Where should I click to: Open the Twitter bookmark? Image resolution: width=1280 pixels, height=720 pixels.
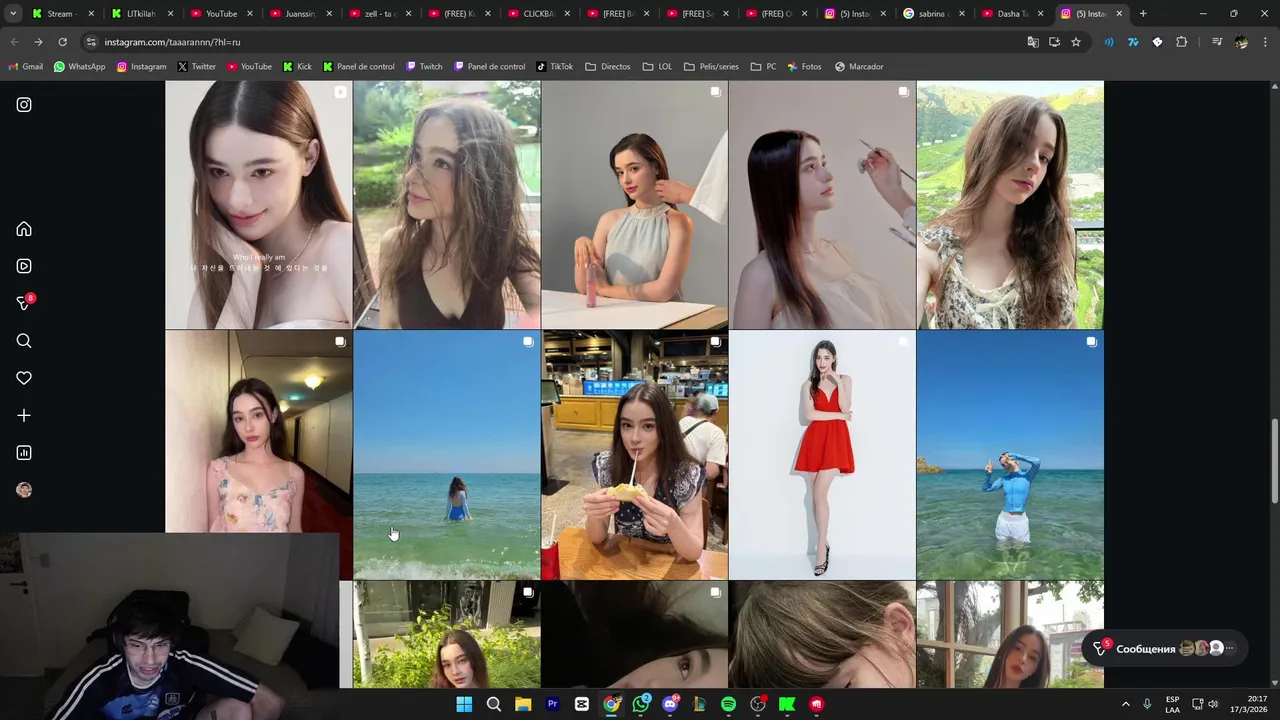coord(196,67)
